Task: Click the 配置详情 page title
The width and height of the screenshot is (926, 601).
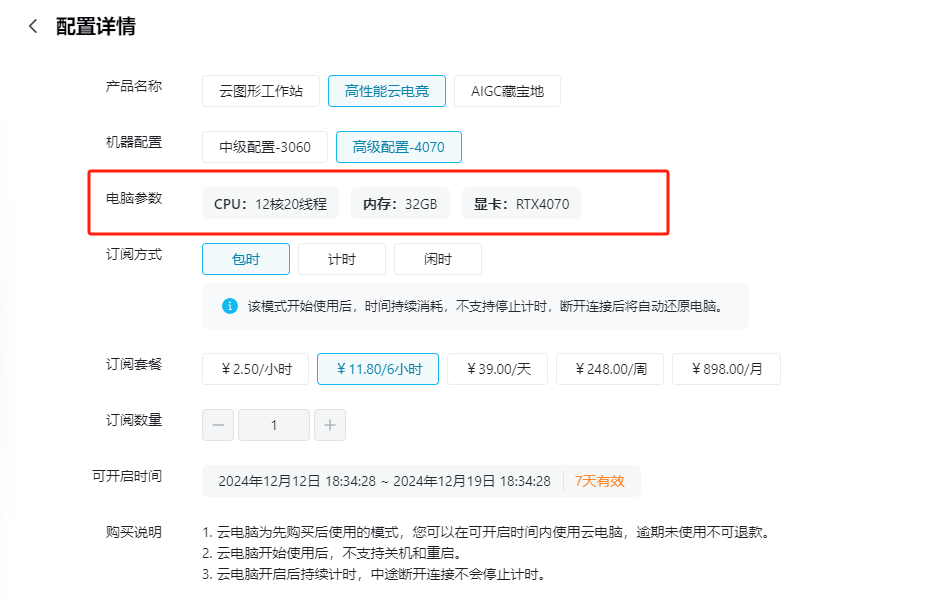Action: point(96,26)
